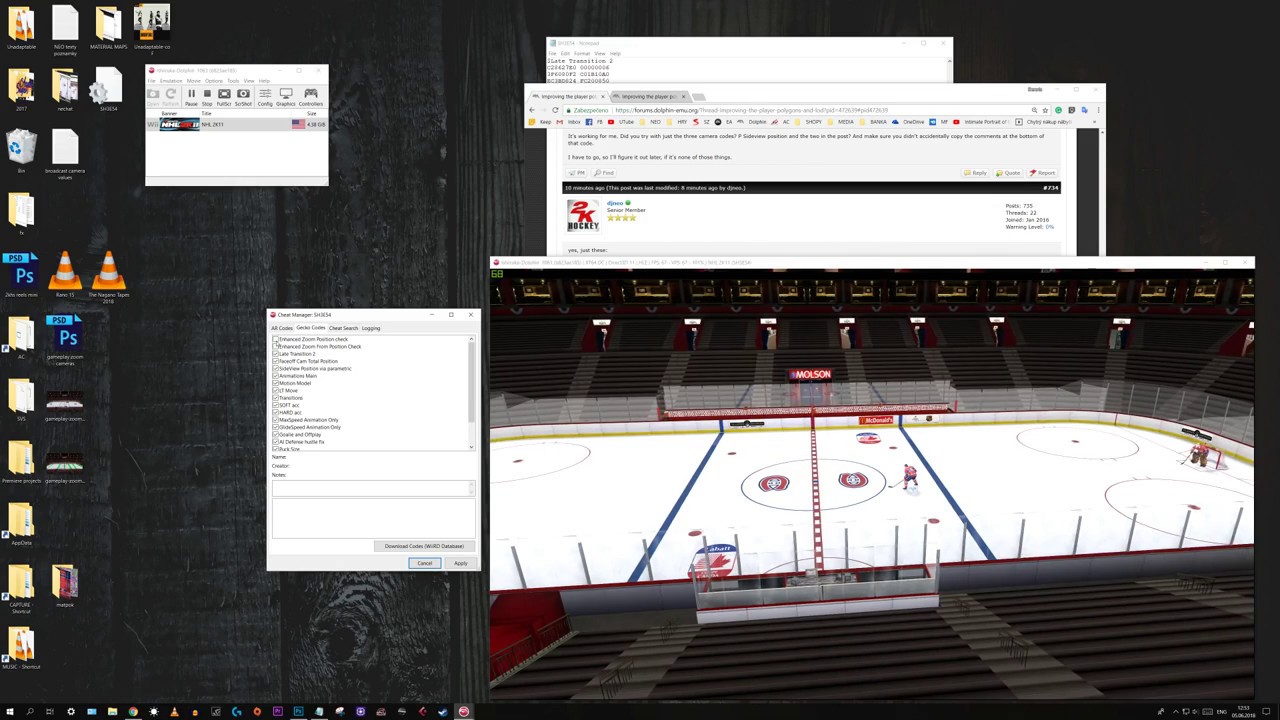Open taskbar Settings gear icon
1280x720 pixels.
click(x=71, y=712)
